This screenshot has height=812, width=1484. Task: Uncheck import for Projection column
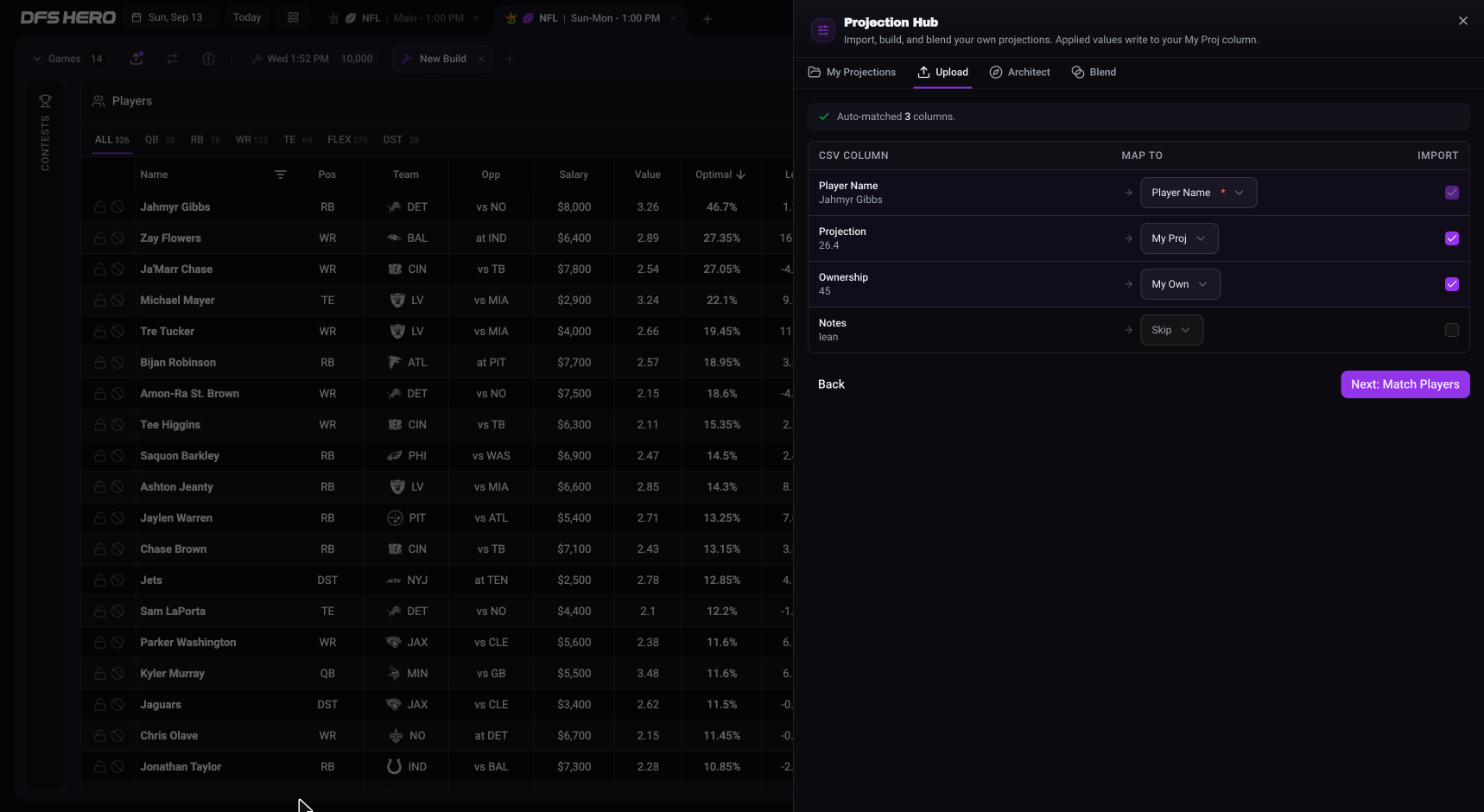1452,238
